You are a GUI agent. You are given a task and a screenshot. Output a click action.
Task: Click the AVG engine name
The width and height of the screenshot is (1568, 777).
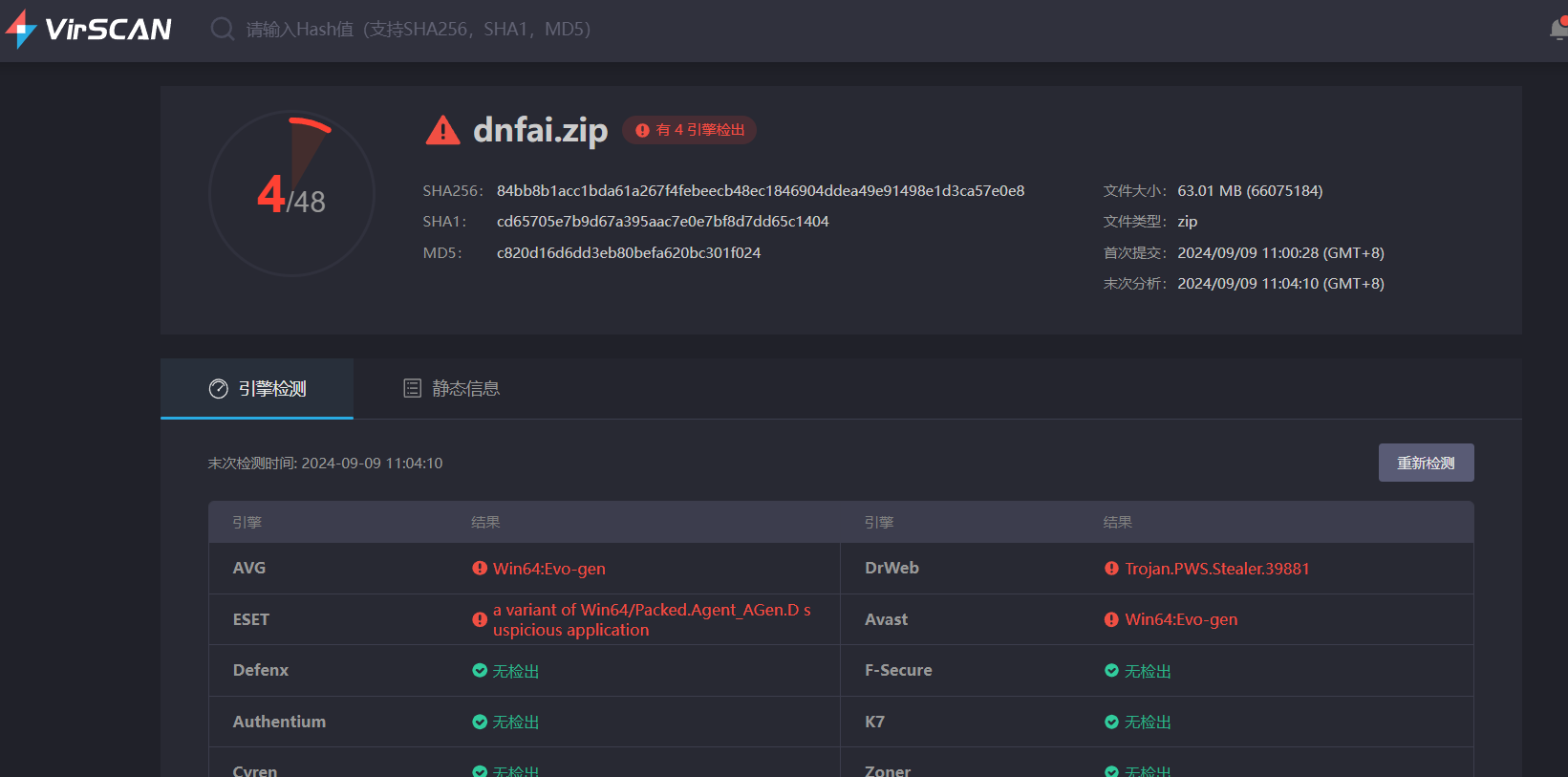[x=249, y=568]
